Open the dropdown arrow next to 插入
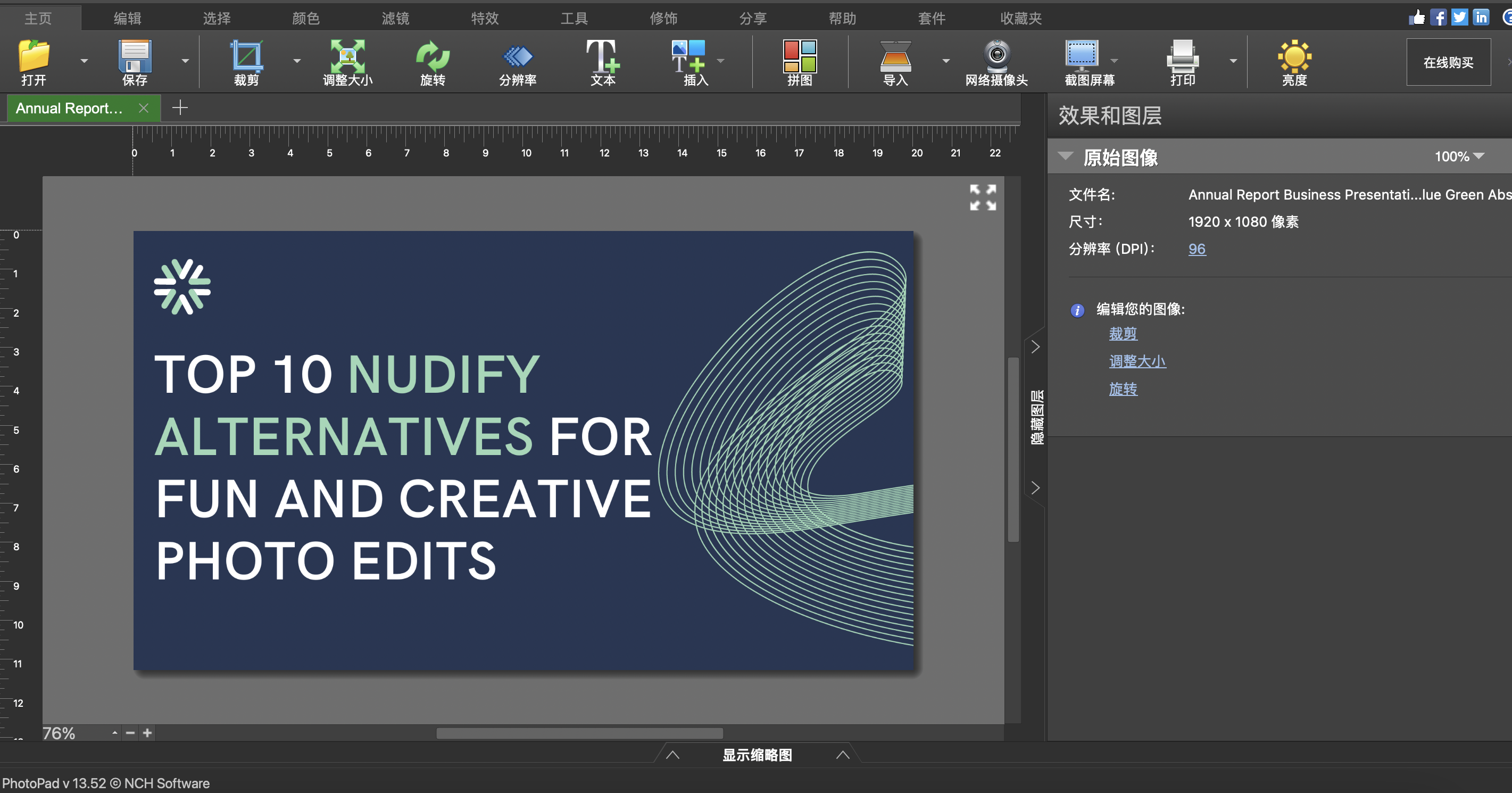Viewport: 1512px width, 793px height. click(x=721, y=61)
